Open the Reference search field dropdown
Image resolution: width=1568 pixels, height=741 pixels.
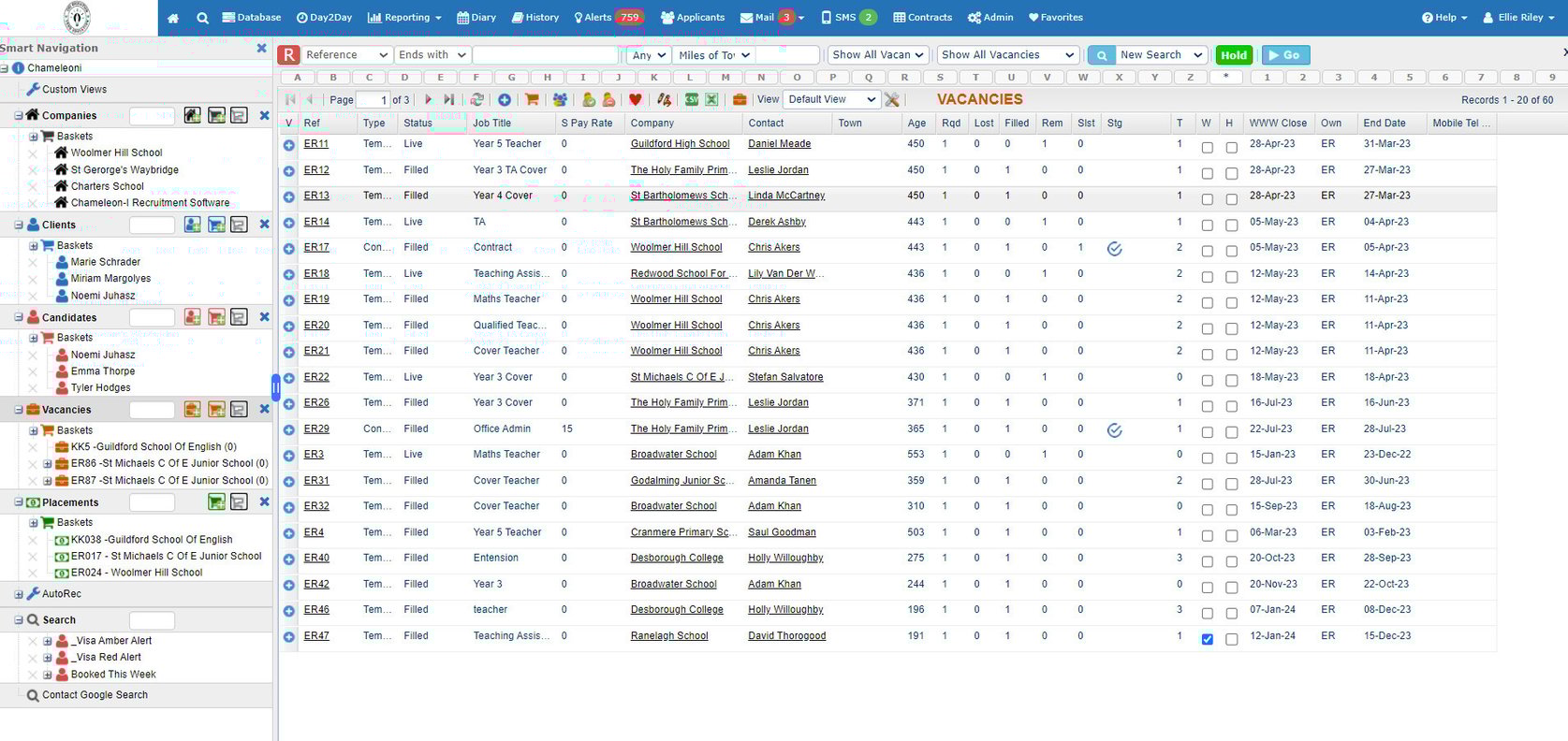(345, 55)
